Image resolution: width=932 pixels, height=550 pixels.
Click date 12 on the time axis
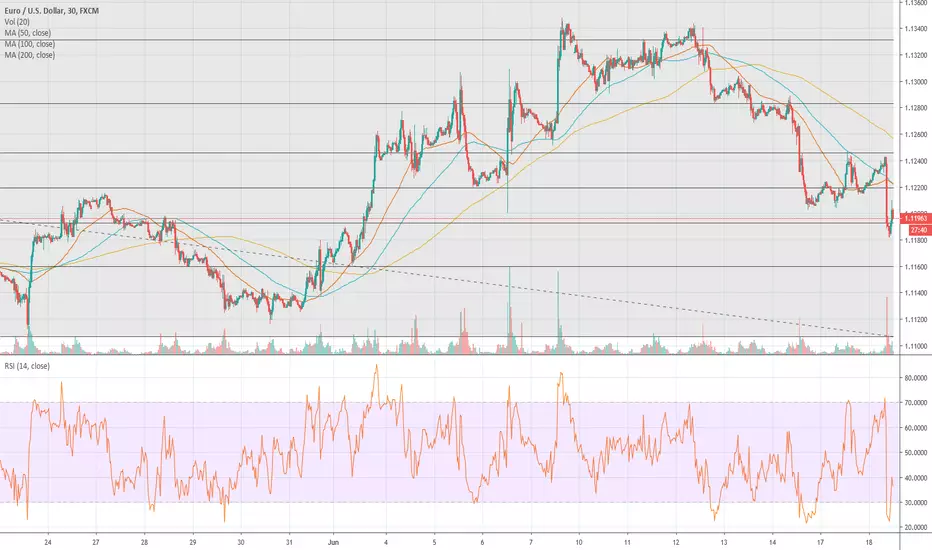(x=676, y=542)
